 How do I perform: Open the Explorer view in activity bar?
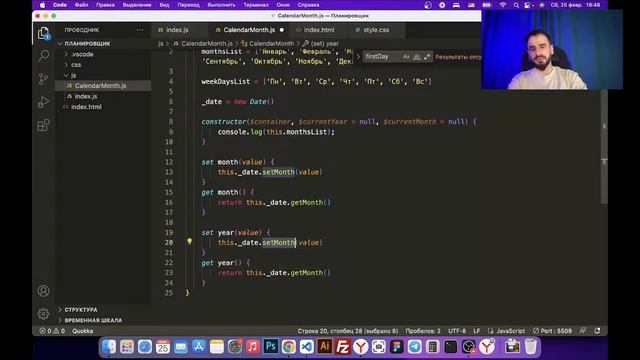click(x=43, y=33)
